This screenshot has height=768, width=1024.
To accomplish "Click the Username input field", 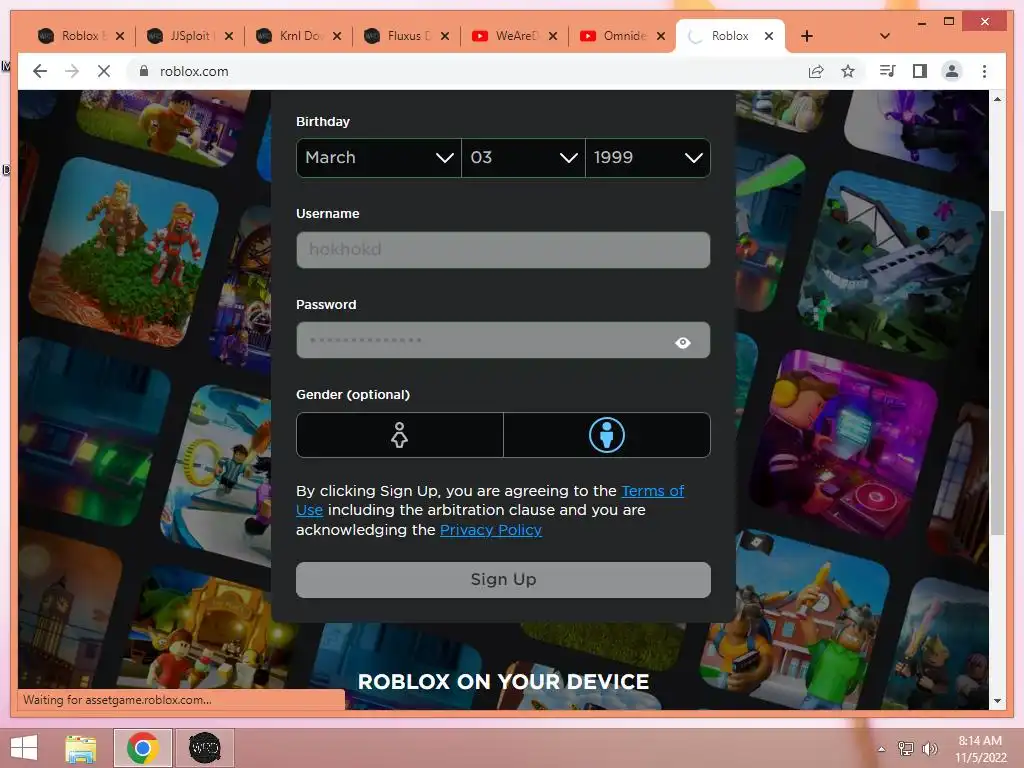I will tap(503, 249).
